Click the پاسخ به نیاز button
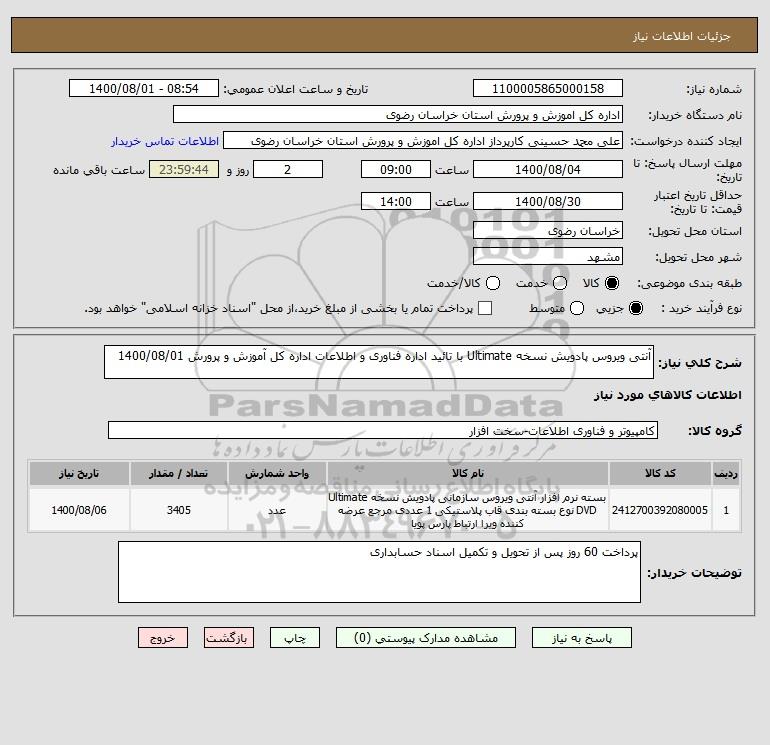770x745 pixels. click(581, 637)
